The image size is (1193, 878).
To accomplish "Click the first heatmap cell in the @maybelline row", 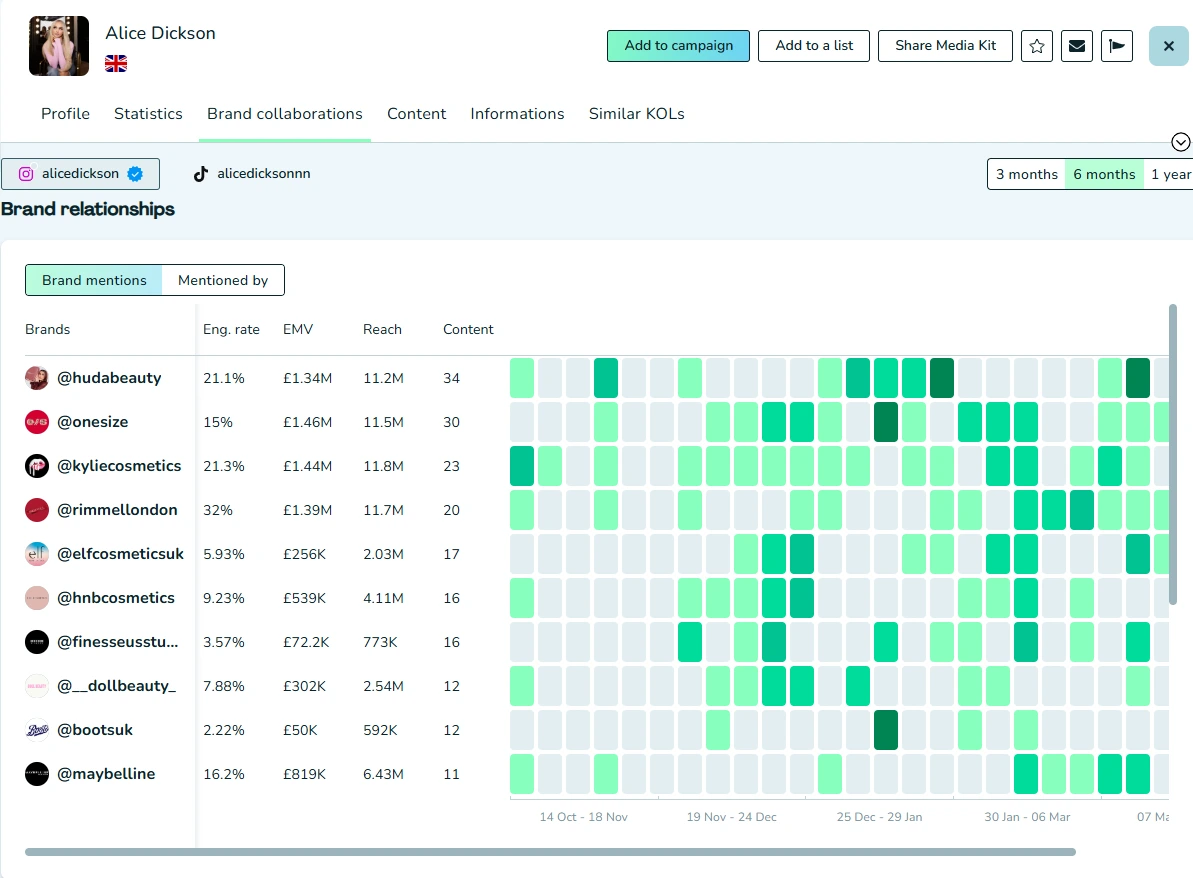I will click(x=522, y=774).
